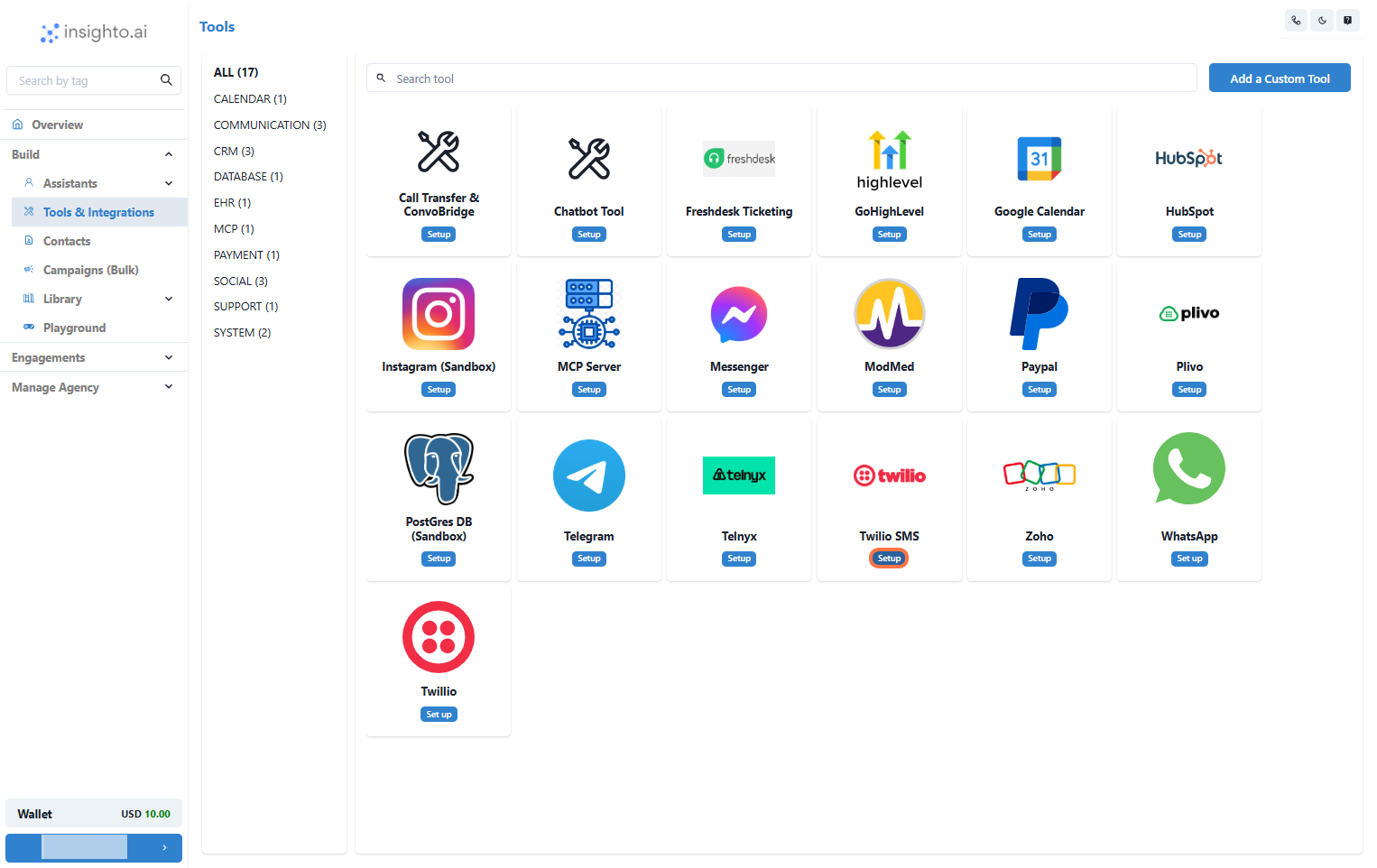Viewport: 1377px width, 868px height.
Task: Select Tools & Integrations in sidebar
Action: (x=99, y=212)
